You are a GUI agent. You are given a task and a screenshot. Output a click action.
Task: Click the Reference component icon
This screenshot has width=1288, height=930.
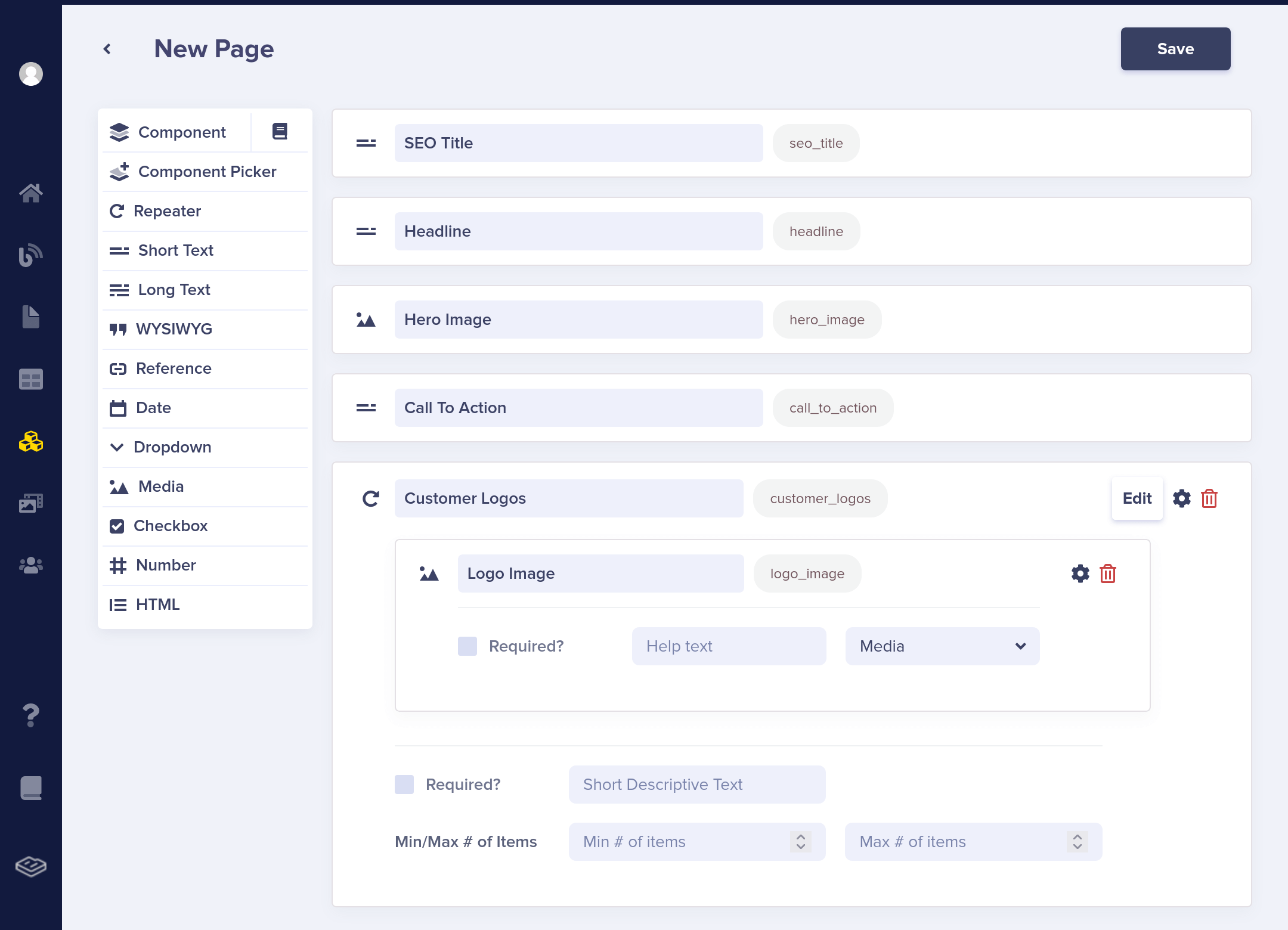tap(119, 368)
